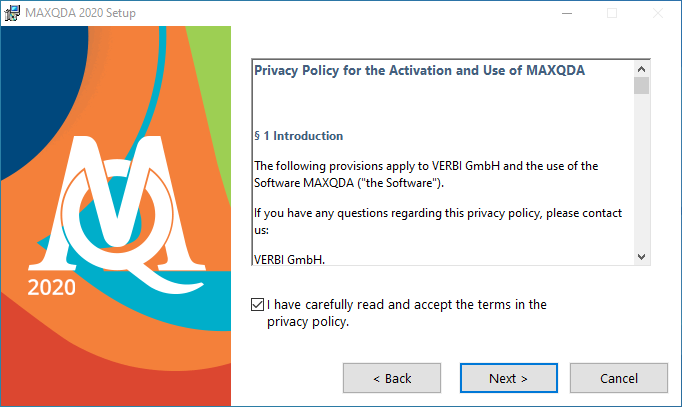Minimize the MAXQDA 2020 Setup window
The image size is (682, 407).
pos(567,13)
